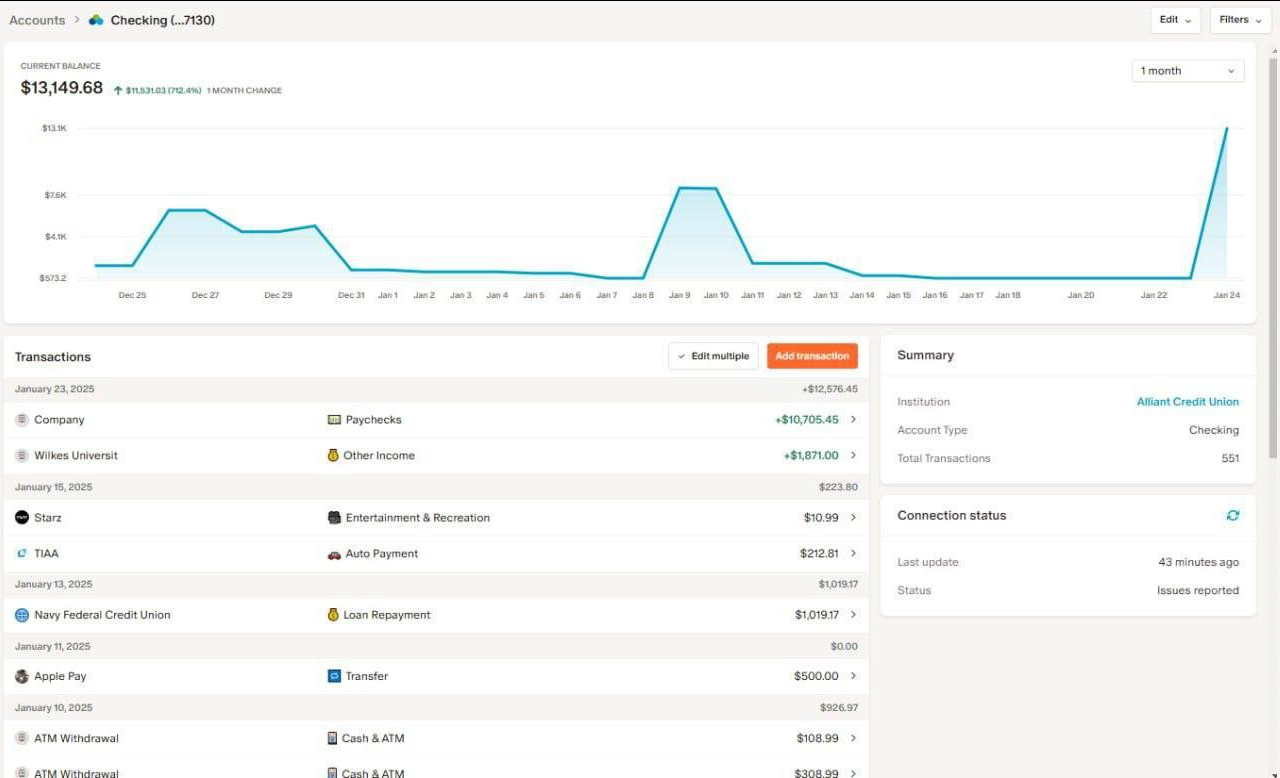
Task: Click the connection status refresh icon
Action: point(1233,515)
